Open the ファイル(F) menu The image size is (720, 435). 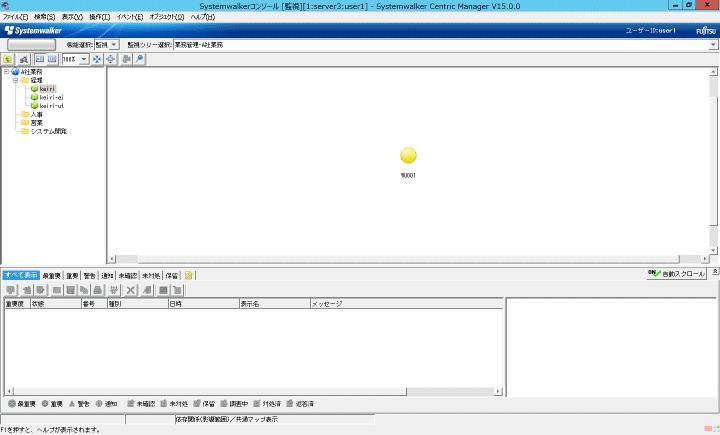(x=15, y=17)
